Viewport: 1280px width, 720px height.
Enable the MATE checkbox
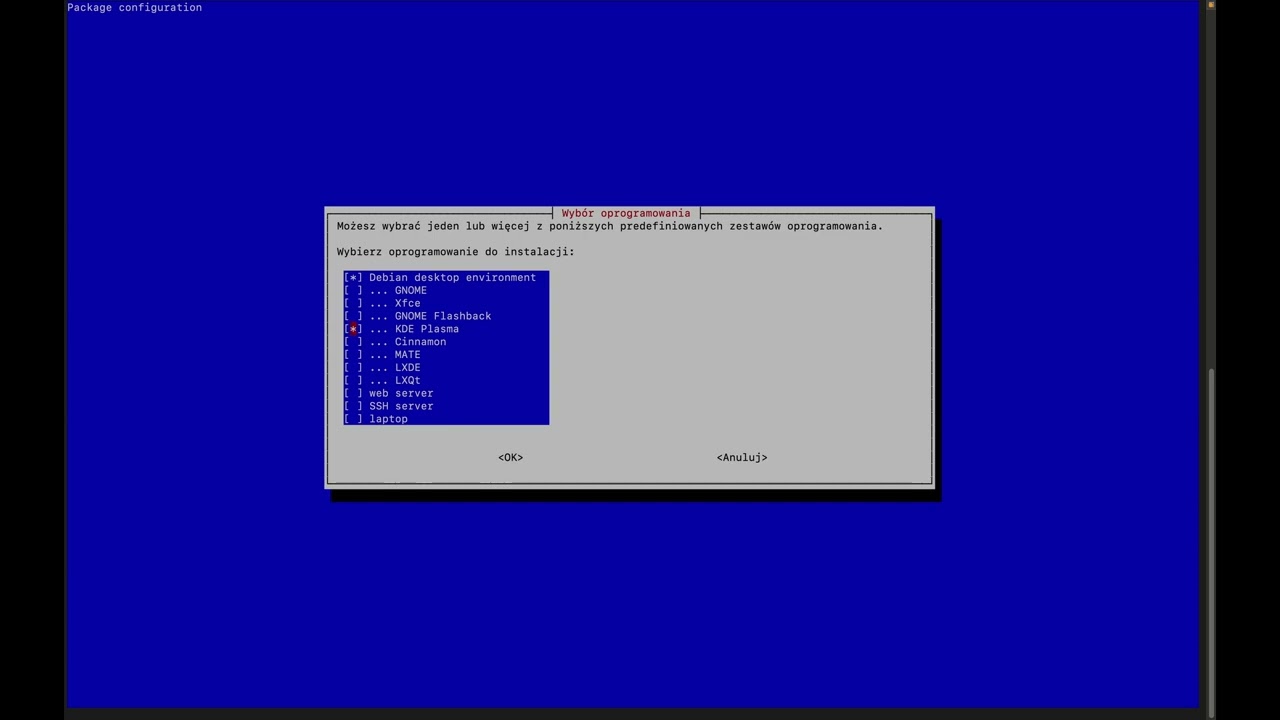click(353, 355)
